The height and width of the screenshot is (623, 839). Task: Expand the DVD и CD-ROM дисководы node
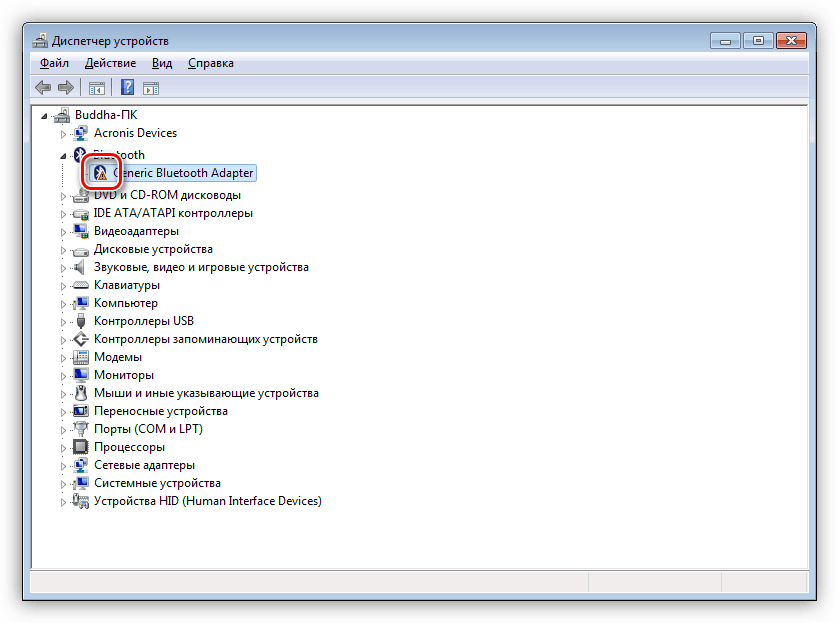(x=63, y=196)
